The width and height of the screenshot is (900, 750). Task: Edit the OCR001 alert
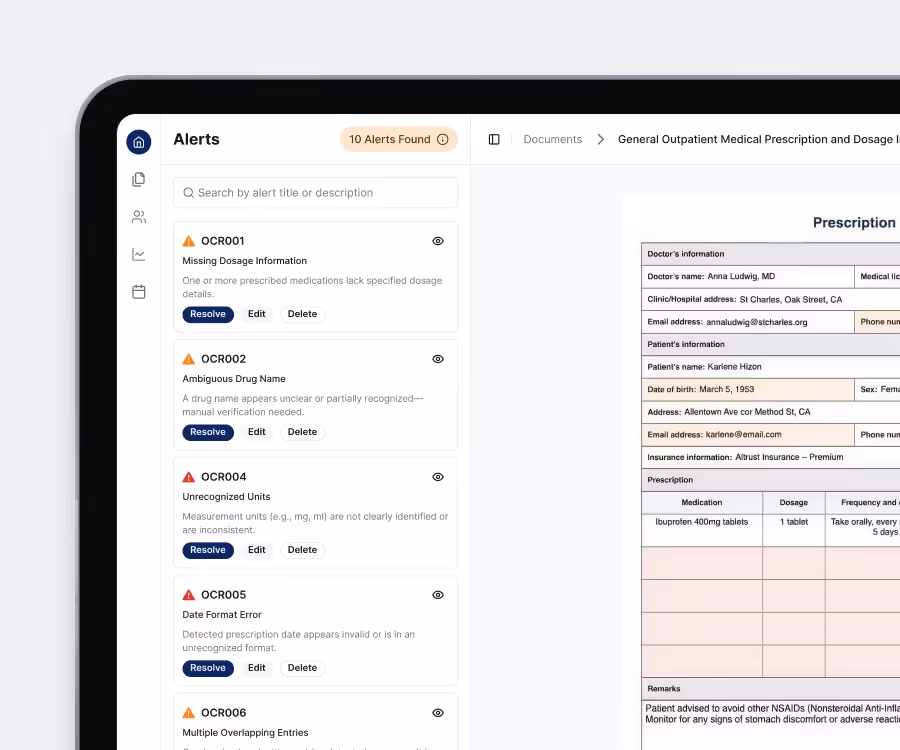point(257,314)
